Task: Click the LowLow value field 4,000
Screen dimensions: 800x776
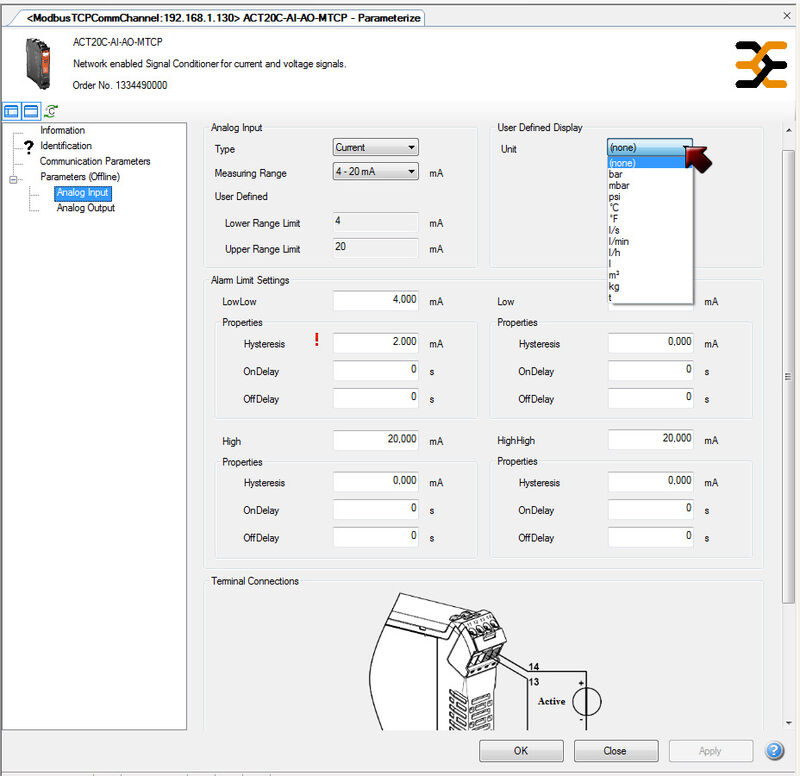Action: tap(376, 301)
